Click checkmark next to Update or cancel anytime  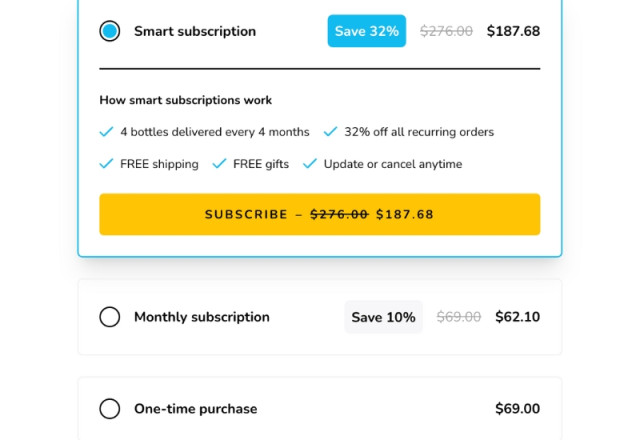tap(310, 164)
